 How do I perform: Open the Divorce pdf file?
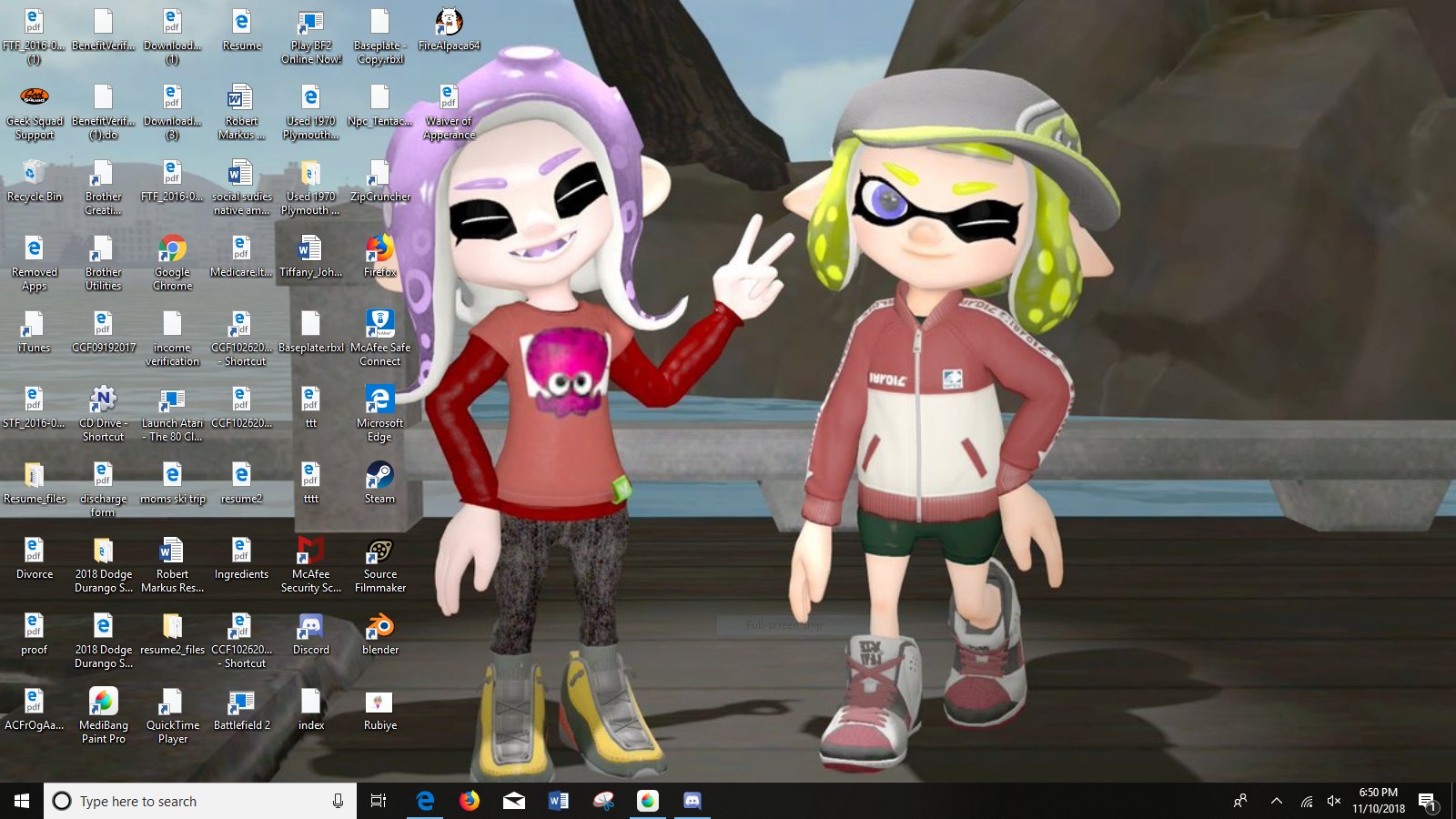coord(35,558)
